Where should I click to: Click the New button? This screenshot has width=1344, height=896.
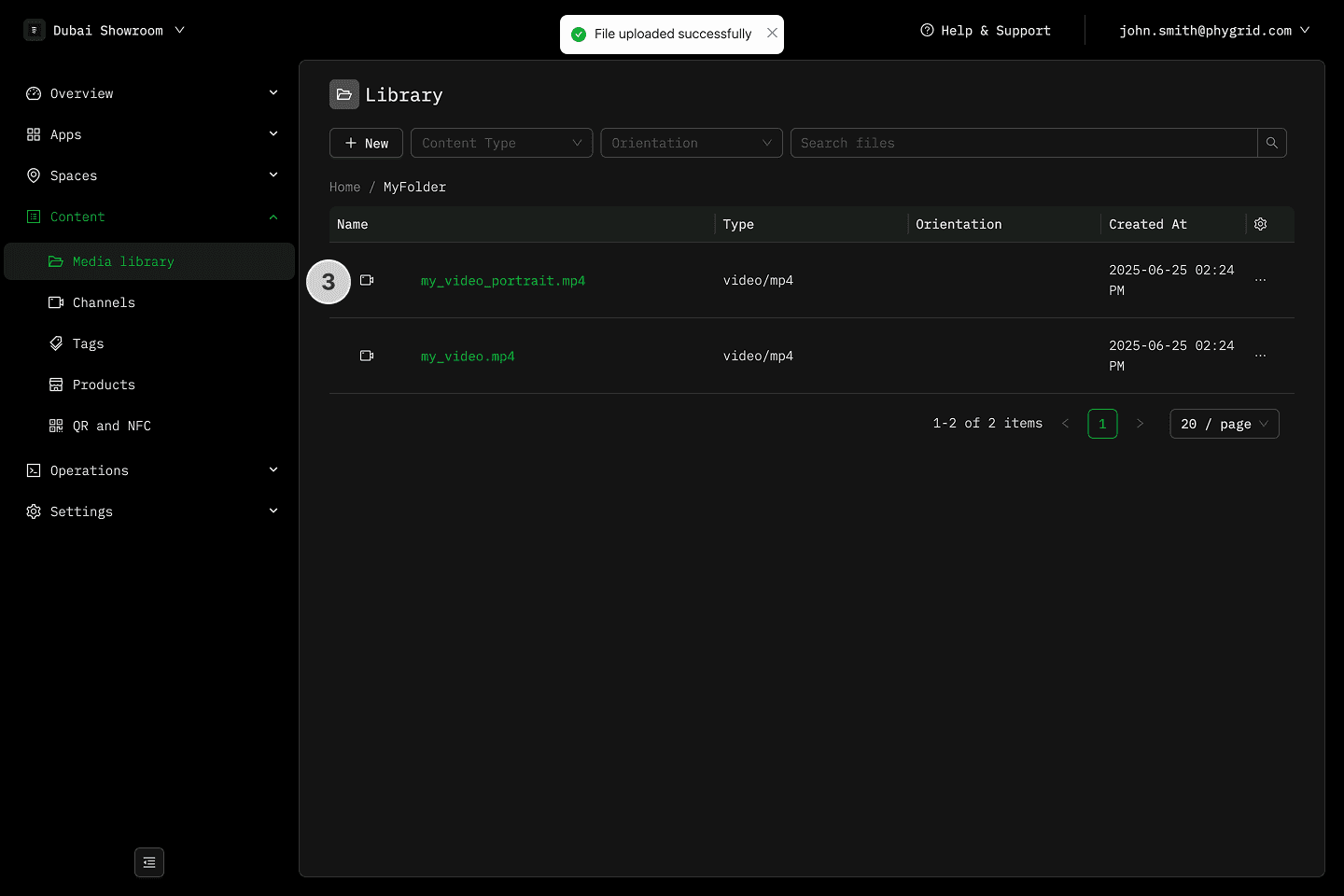coord(366,143)
